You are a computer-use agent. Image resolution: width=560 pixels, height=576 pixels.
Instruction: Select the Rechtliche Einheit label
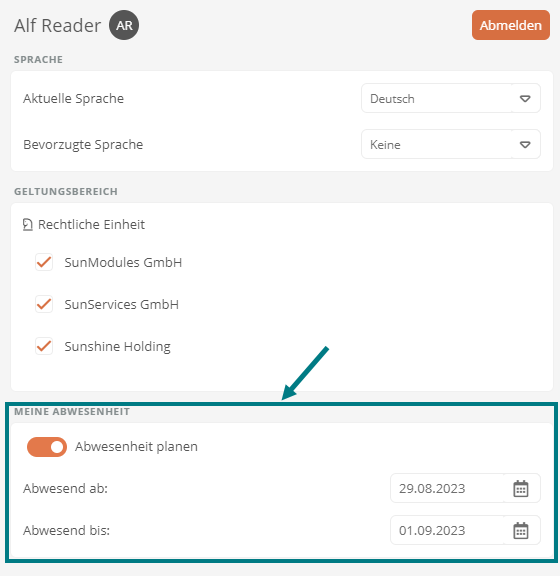(x=91, y=224)
